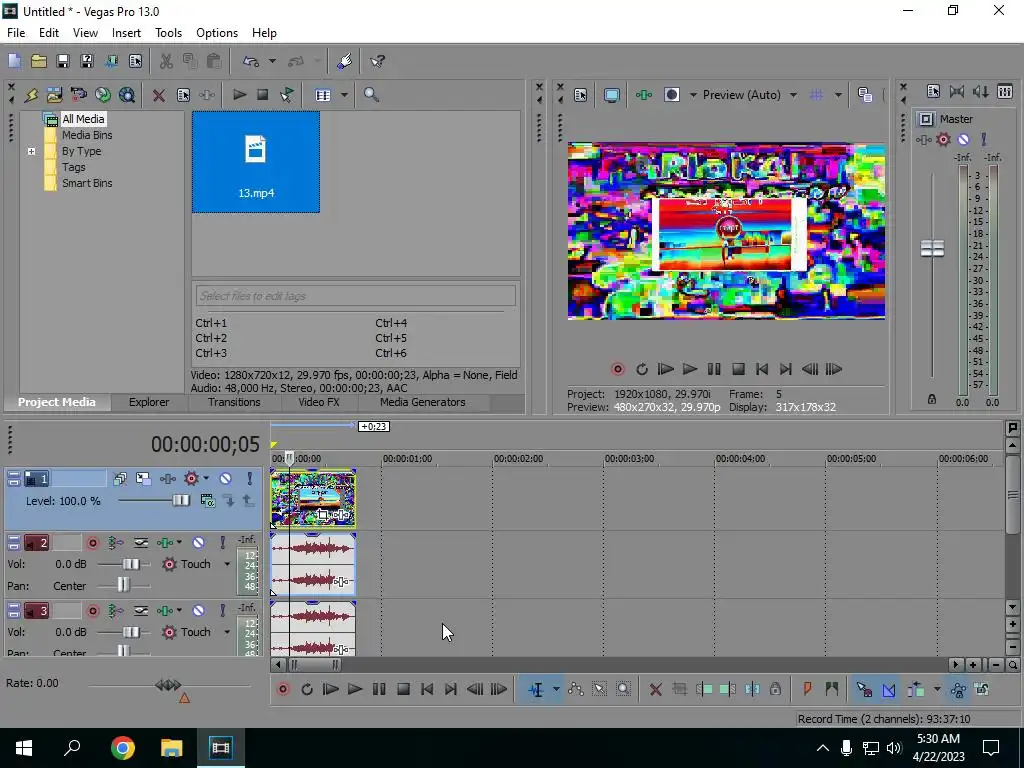The height and width of the screenshot is (768, 1024).
Task: Click the Split Screen View icon
Action: point(672,95)
